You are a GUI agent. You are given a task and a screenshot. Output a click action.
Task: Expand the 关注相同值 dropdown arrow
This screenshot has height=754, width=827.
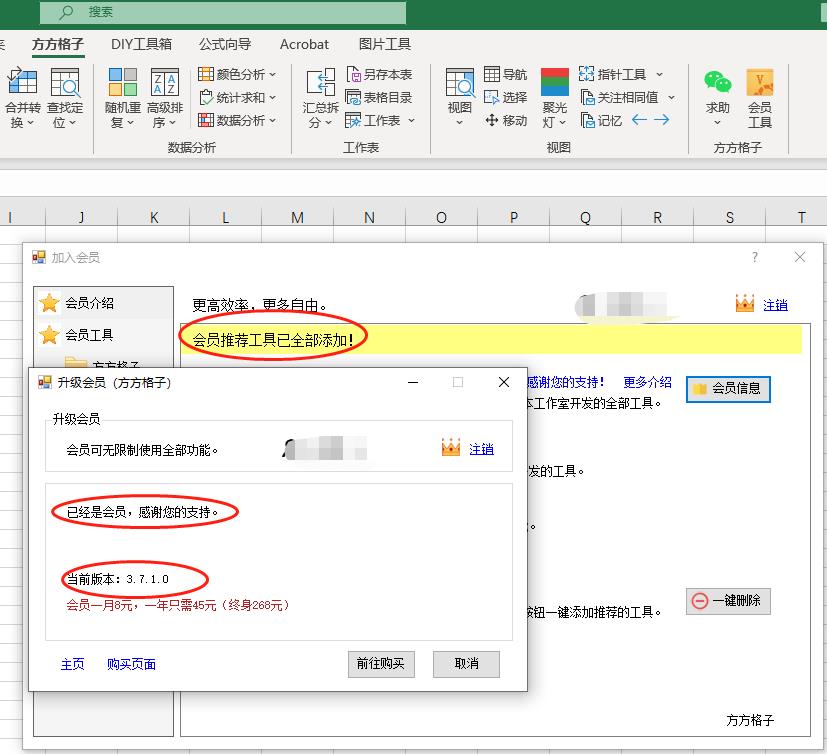[671, 98]
